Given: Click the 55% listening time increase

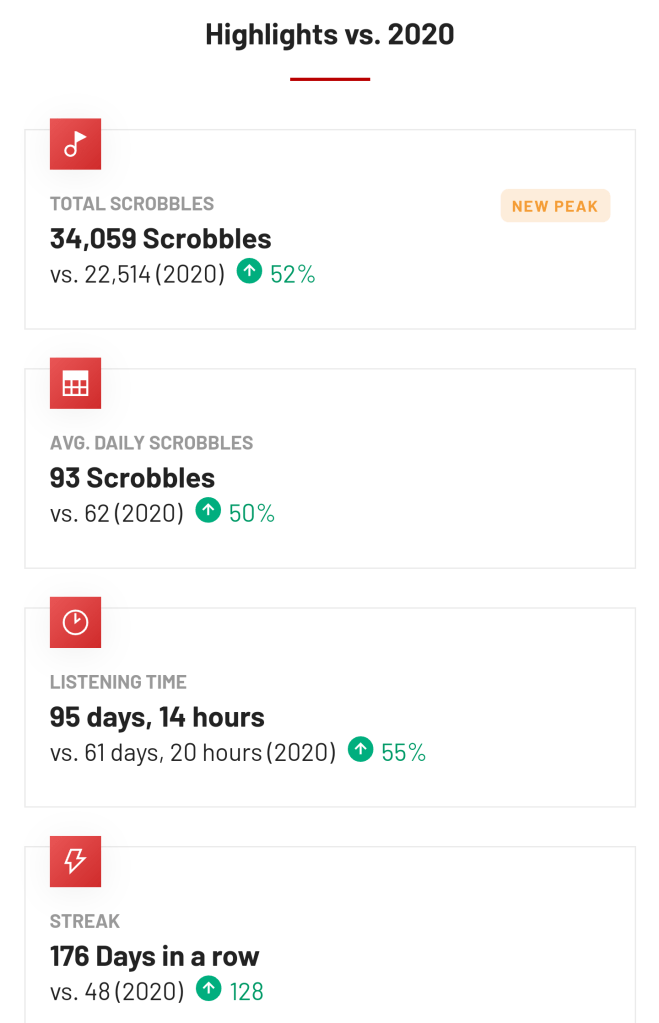Looking at the screenshot, I should pyautogui.click(x=404, y=752).
